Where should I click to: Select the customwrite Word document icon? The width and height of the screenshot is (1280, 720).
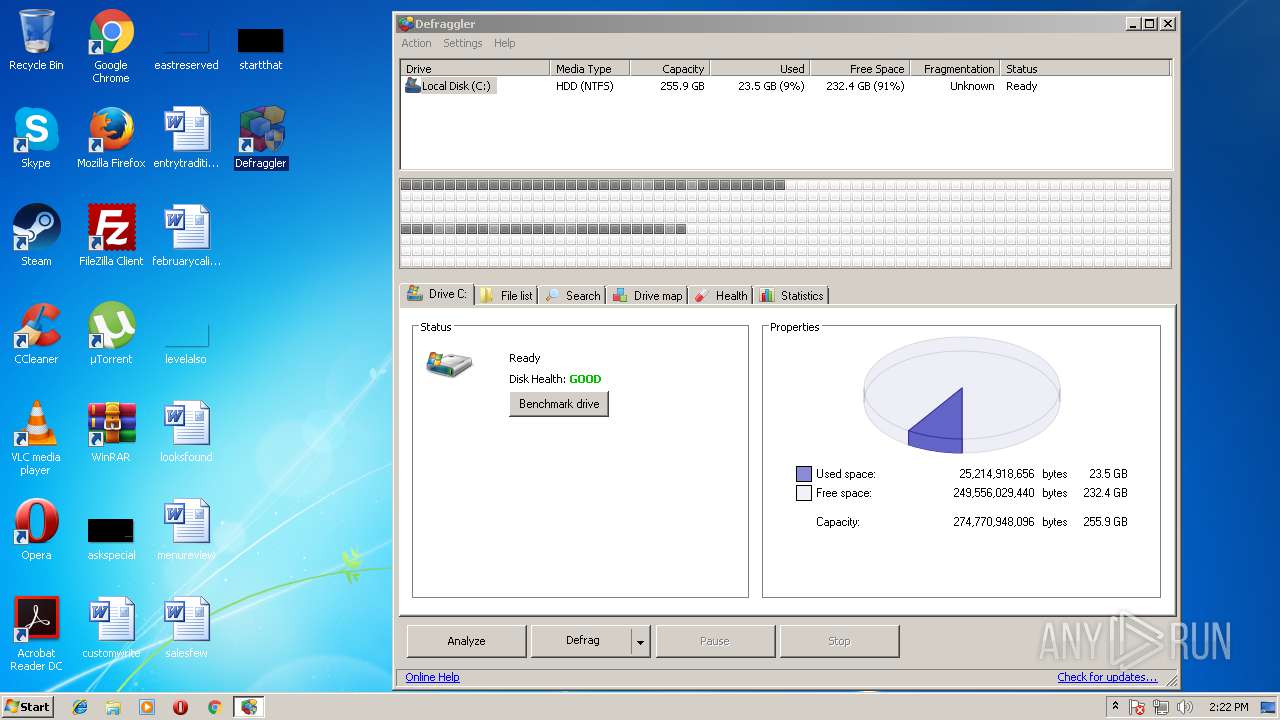[111, 628]
